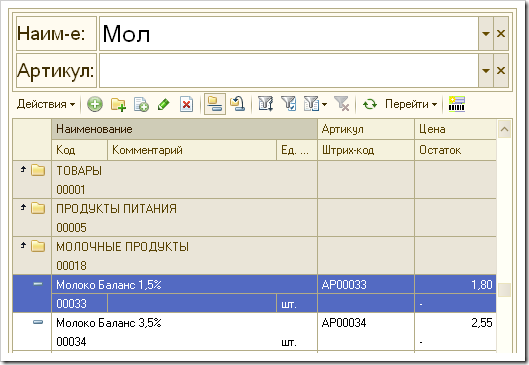The image size is (529, 365).
Task: Sort by the Наименование column header
Action: (x=185, y=129)
